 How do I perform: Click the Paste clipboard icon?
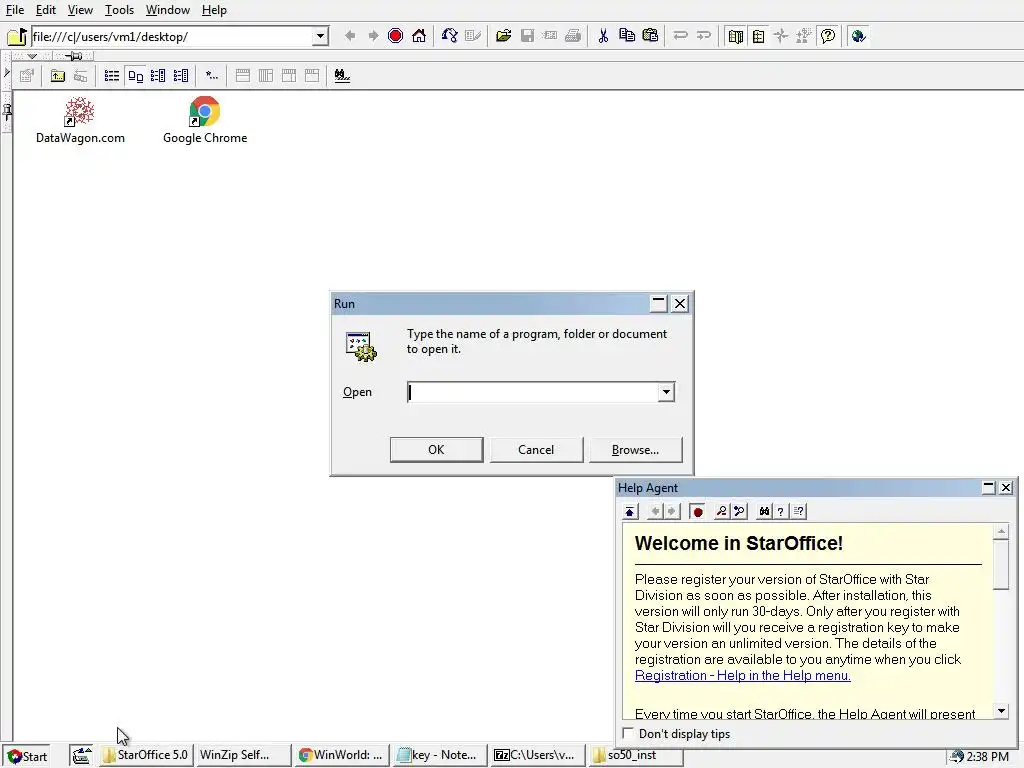[x=650, y=36]
